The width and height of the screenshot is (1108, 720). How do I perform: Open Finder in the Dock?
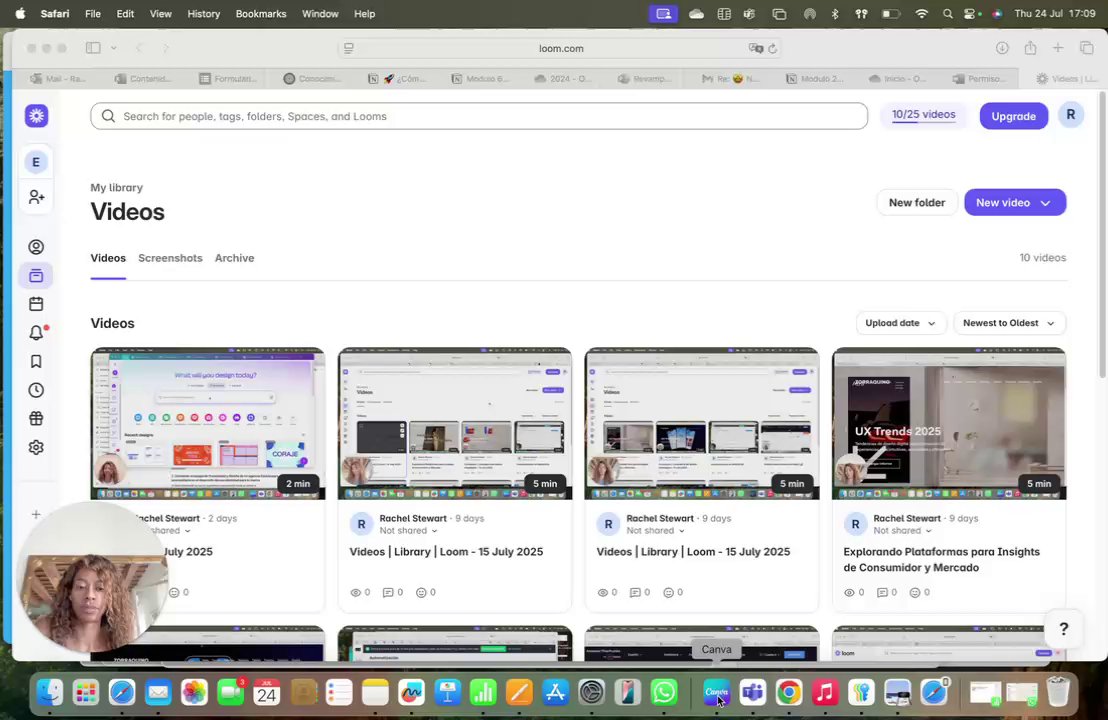pyautogui.click(x=49, y=692)
